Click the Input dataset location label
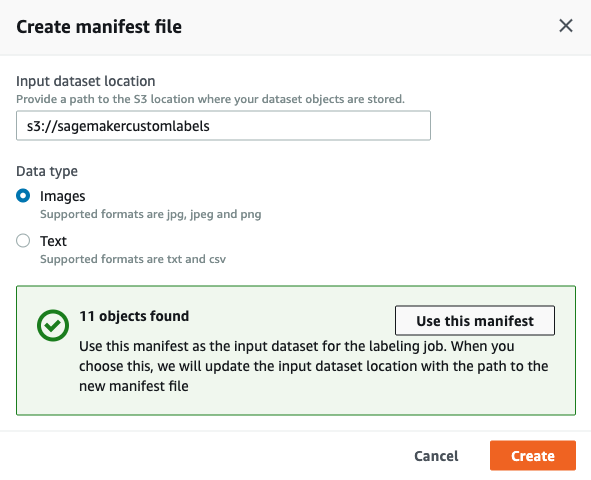Viewport: 591px width, 480px height. (86, 81)
